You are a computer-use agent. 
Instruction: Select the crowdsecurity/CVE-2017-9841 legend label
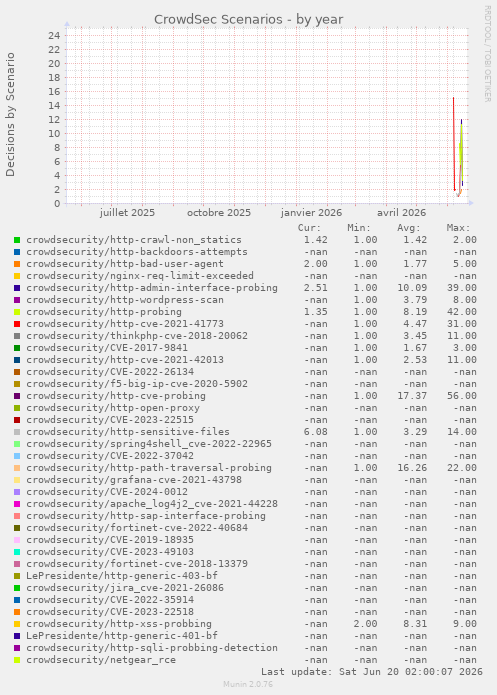[x=107, y=348]
